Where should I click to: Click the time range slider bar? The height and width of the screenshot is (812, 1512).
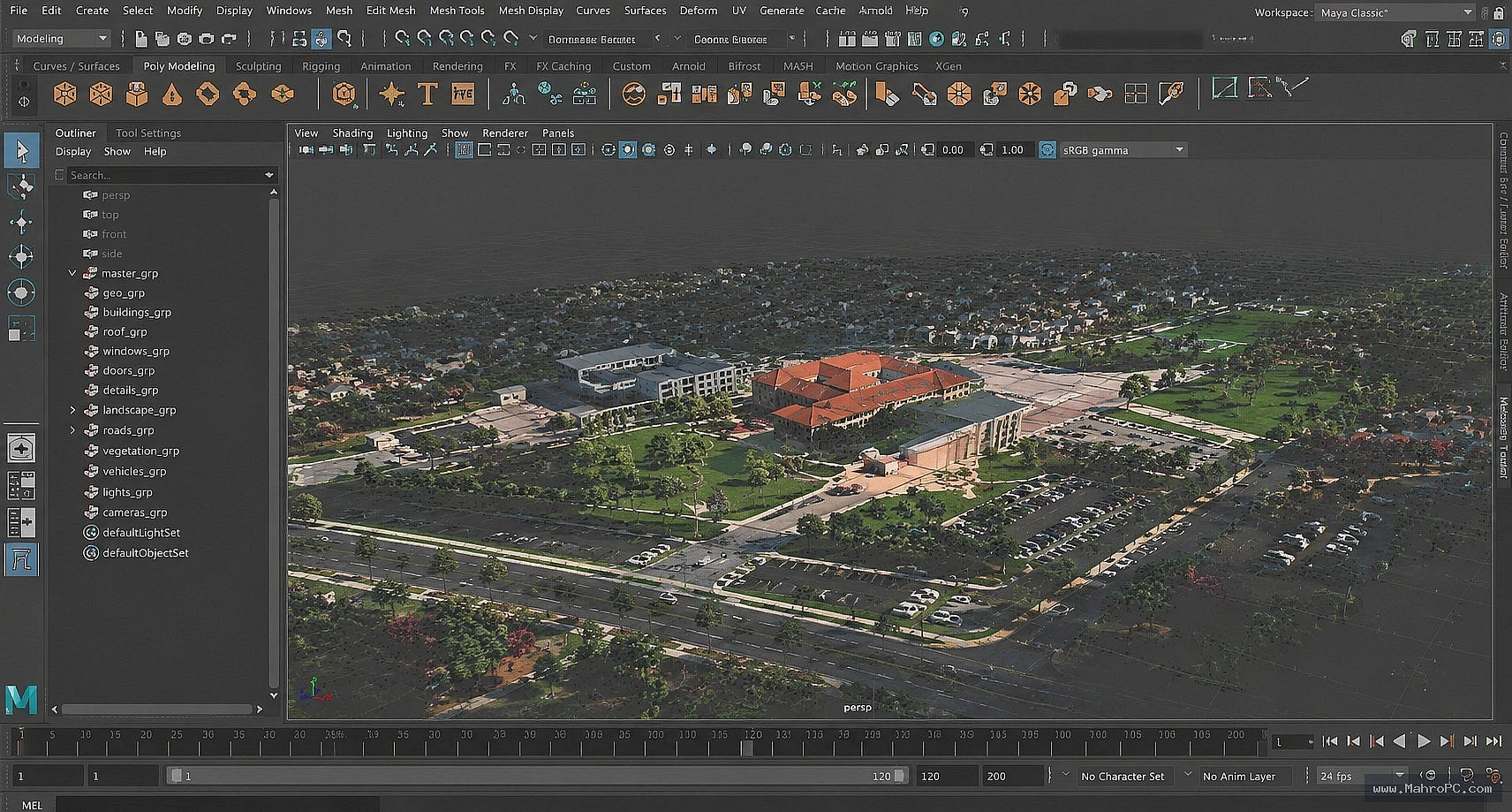point(537,776)
